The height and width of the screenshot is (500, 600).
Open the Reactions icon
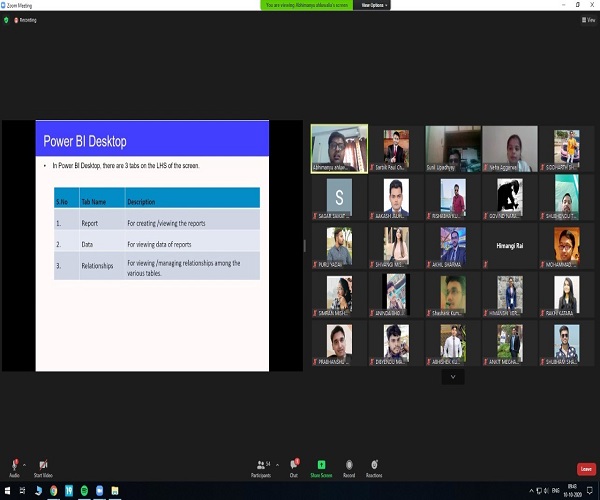pos(374,464)
